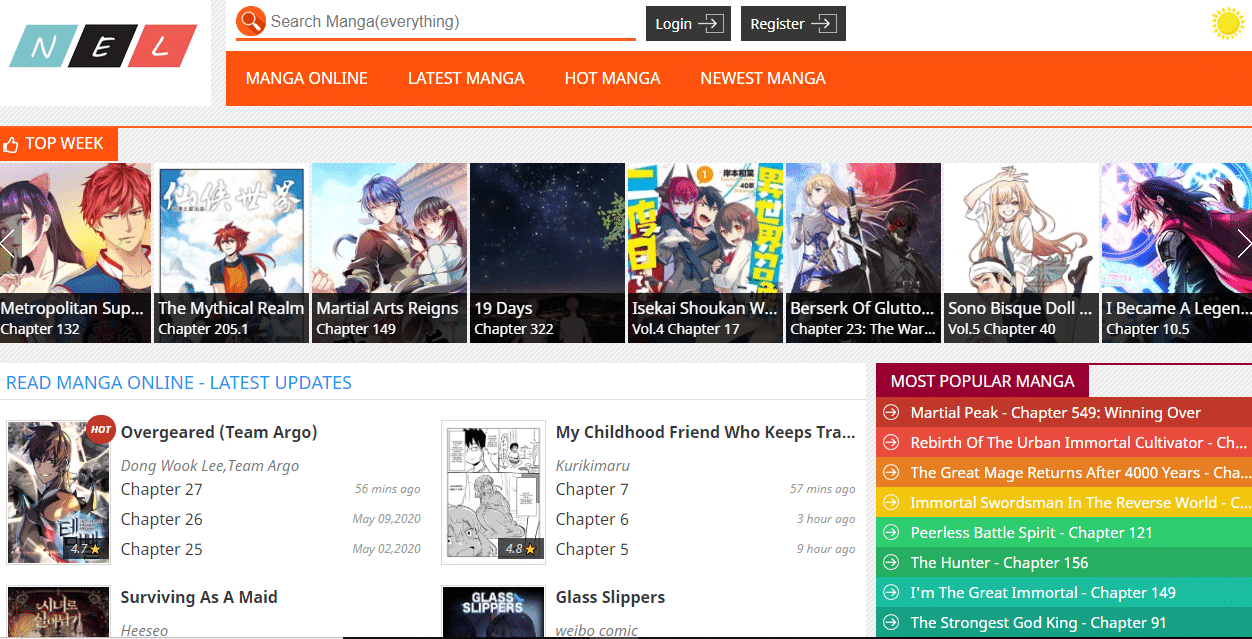Open Overgeared Chapter 25

162,549
